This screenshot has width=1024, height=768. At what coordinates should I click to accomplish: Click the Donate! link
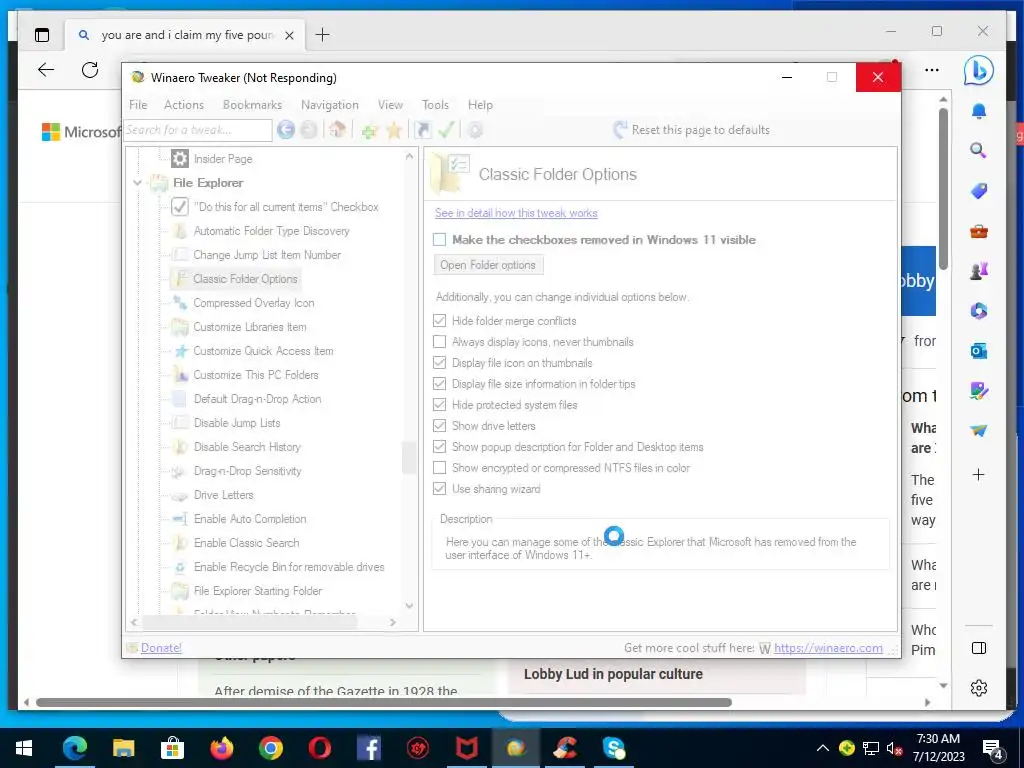coord(161,648)
